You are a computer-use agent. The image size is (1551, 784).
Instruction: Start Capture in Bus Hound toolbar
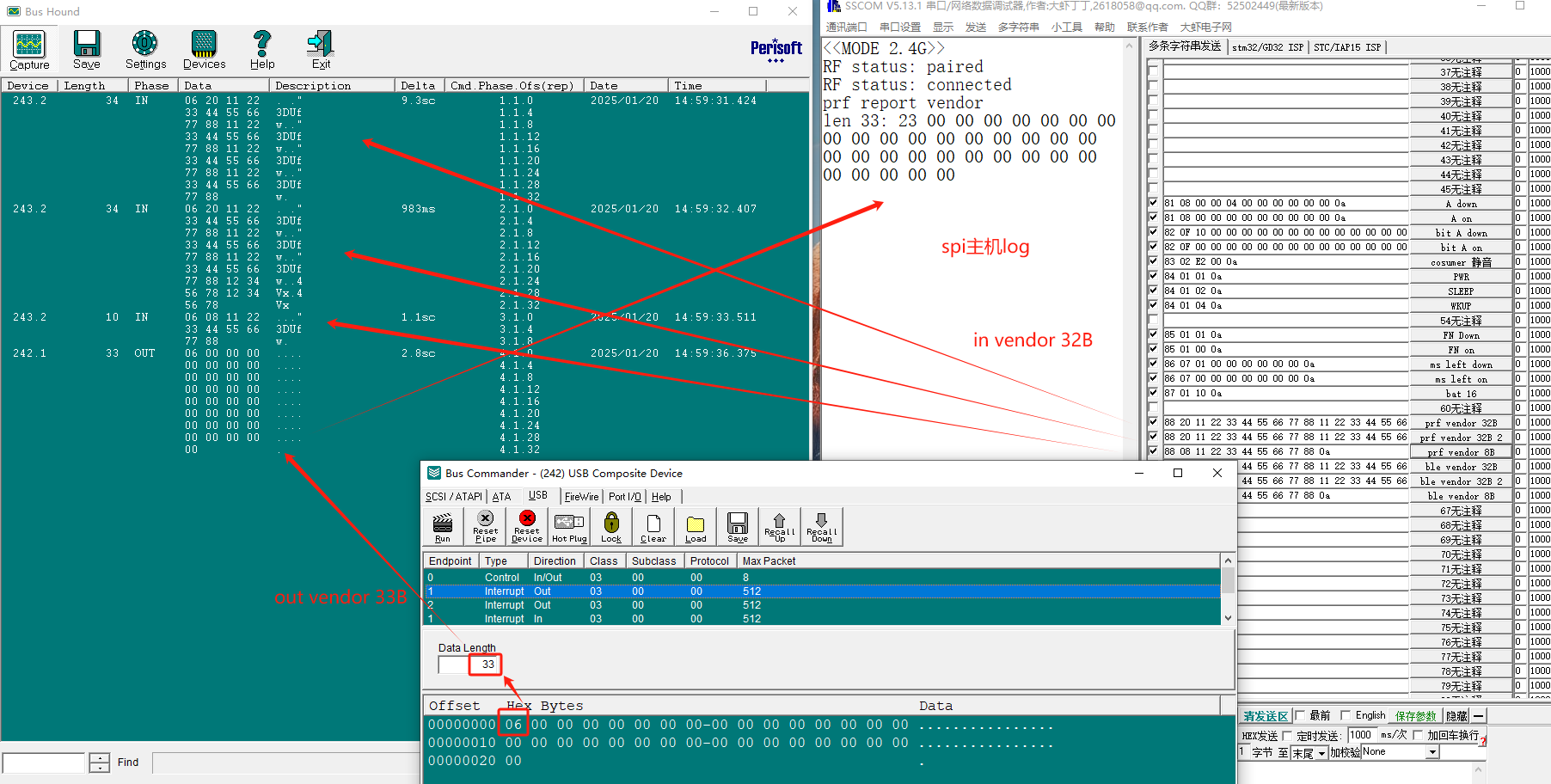coord(29,50)
